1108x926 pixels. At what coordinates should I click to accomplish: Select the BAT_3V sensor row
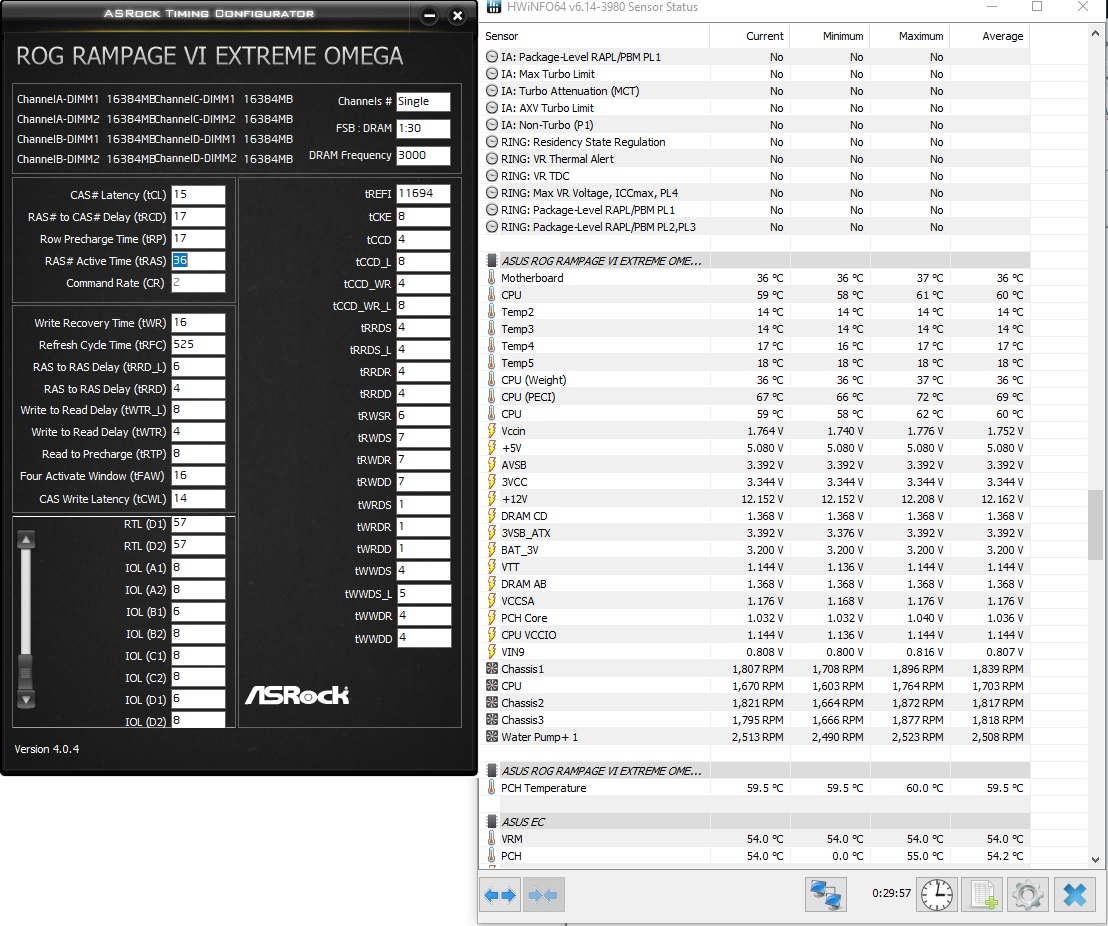coord(755,550)
